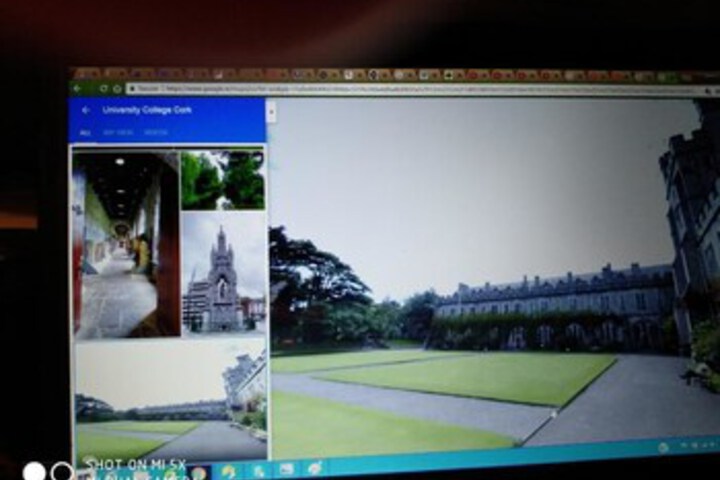Switch to the second photo category tab
This screenshot has width=720, height=480.
[118, 133]
